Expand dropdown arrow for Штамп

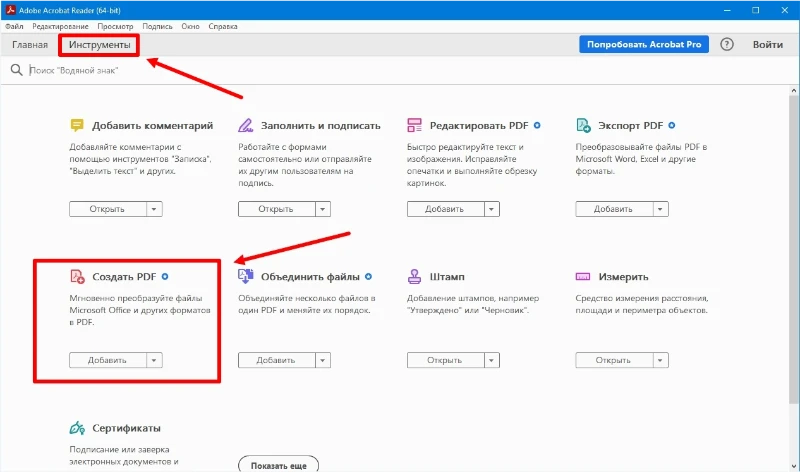[491, 360]
